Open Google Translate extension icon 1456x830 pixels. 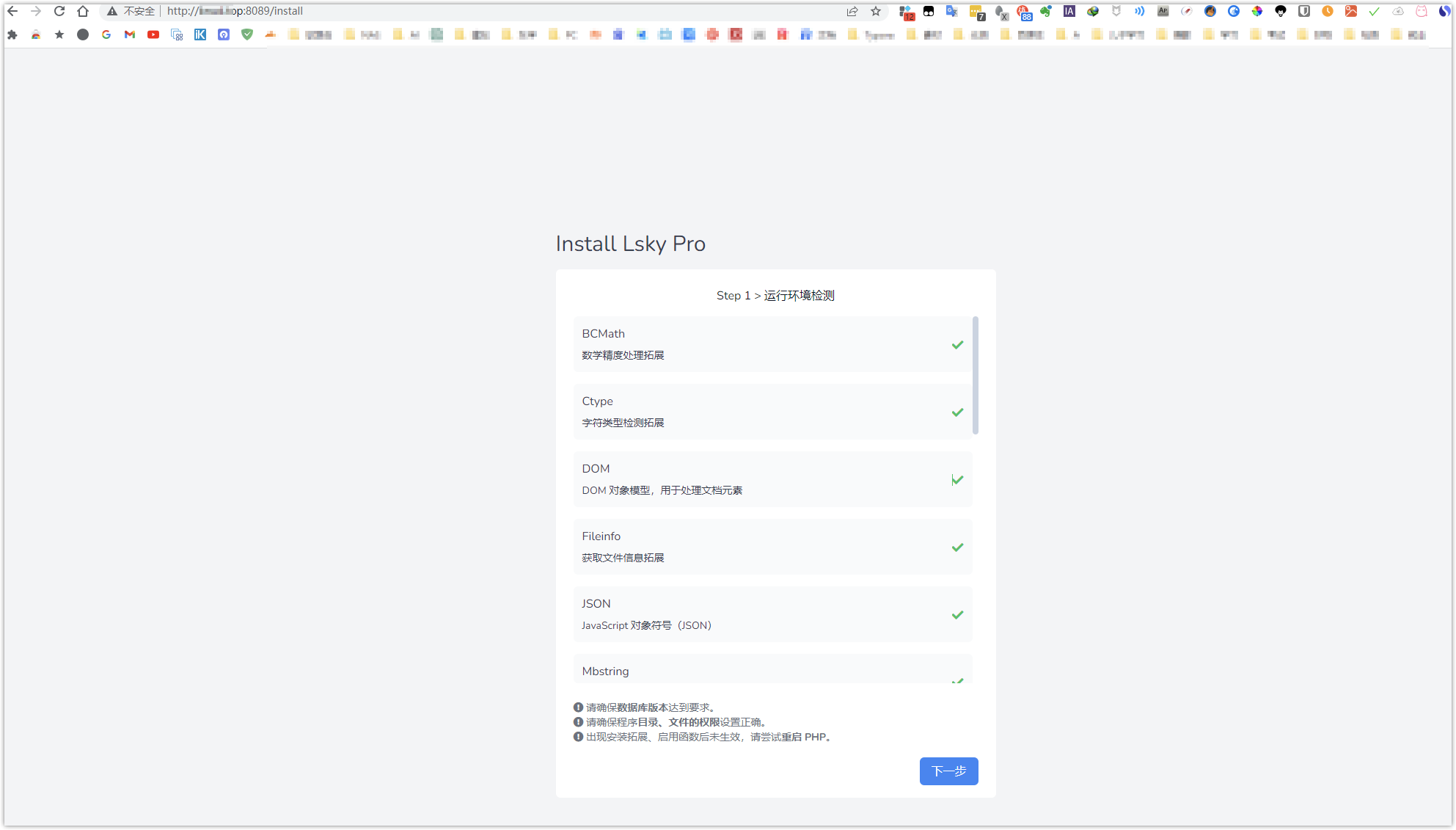951,11
